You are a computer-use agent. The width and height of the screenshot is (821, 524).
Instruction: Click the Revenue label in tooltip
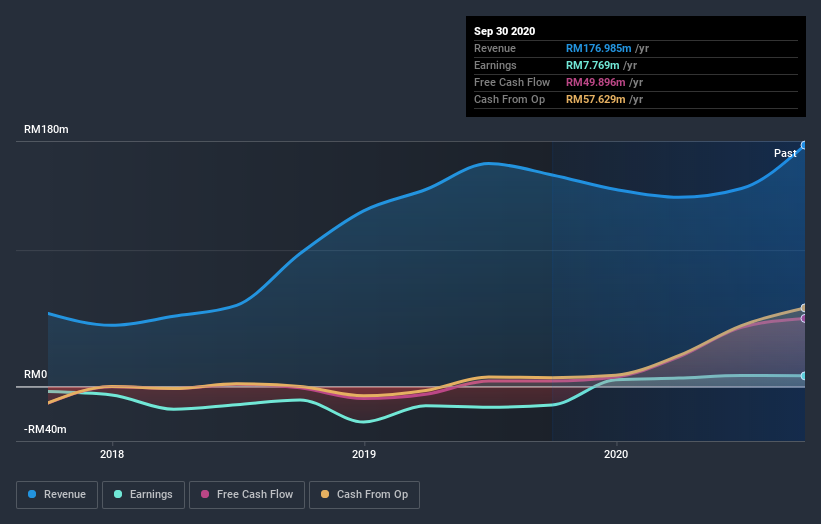coord(495,48)
